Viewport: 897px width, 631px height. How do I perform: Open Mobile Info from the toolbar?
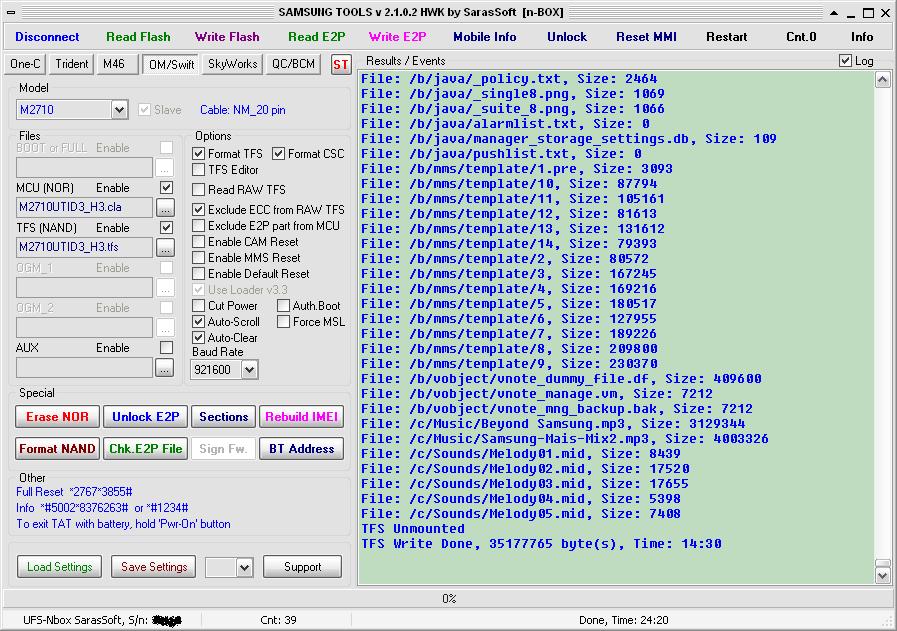click(x=485, y=37)
